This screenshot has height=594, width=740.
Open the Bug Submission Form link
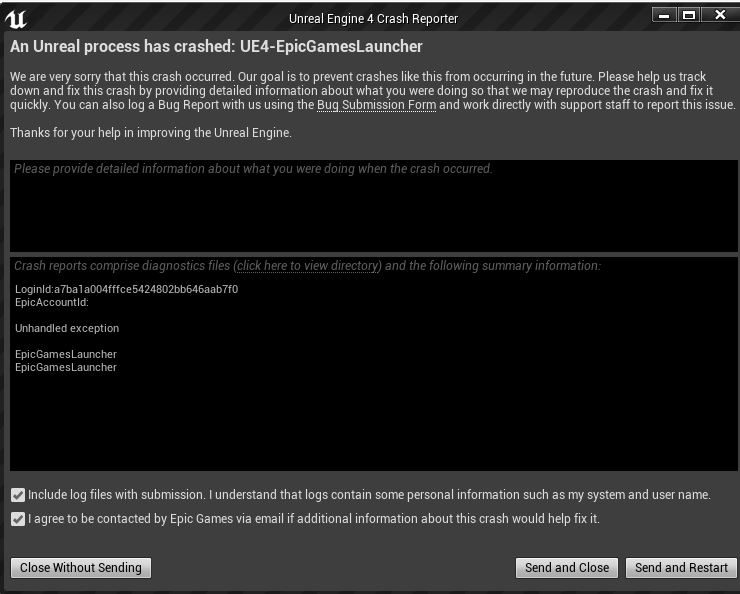(376, 105)
